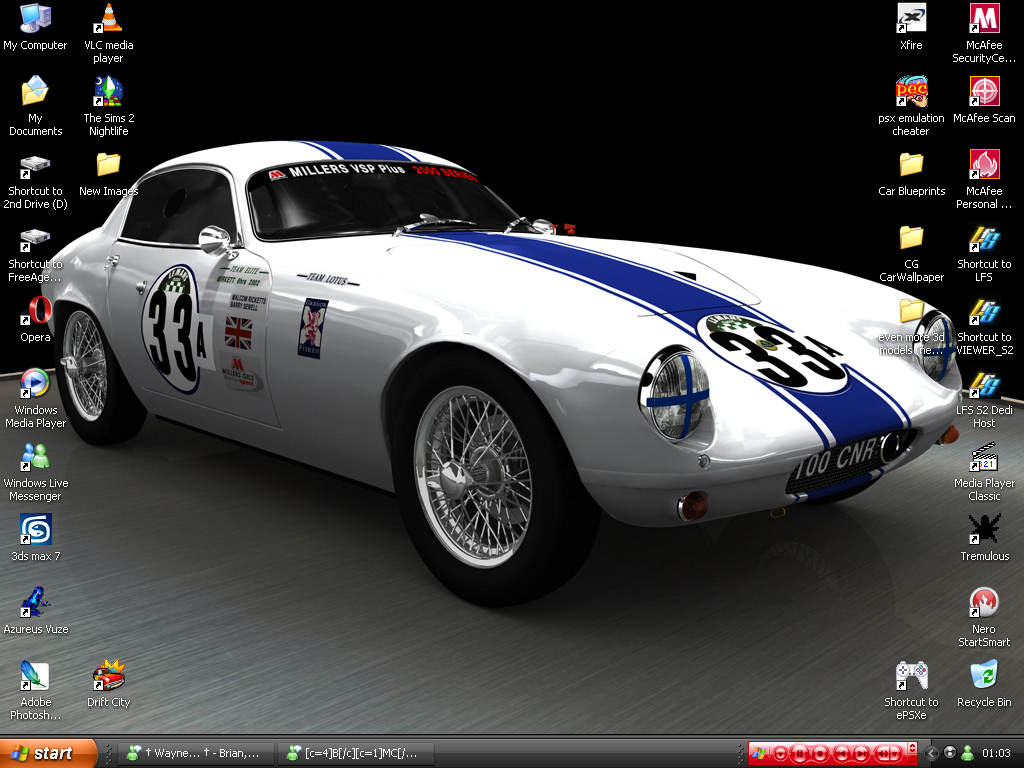Select Shortcut to FreeAge drive icon
1024x768 pixels.
click(x=35, y=255)
